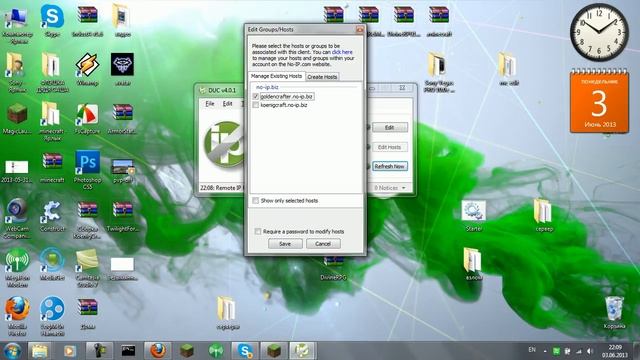640x360 pixels.
Task: Open the Recycle Bin (Корзина)
Action: 614,313
